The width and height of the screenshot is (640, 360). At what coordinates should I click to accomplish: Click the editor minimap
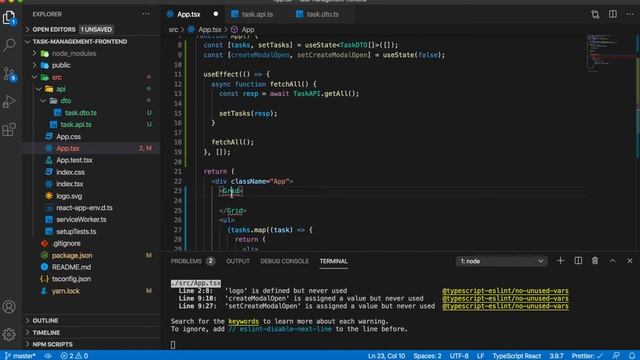[611, 53]
